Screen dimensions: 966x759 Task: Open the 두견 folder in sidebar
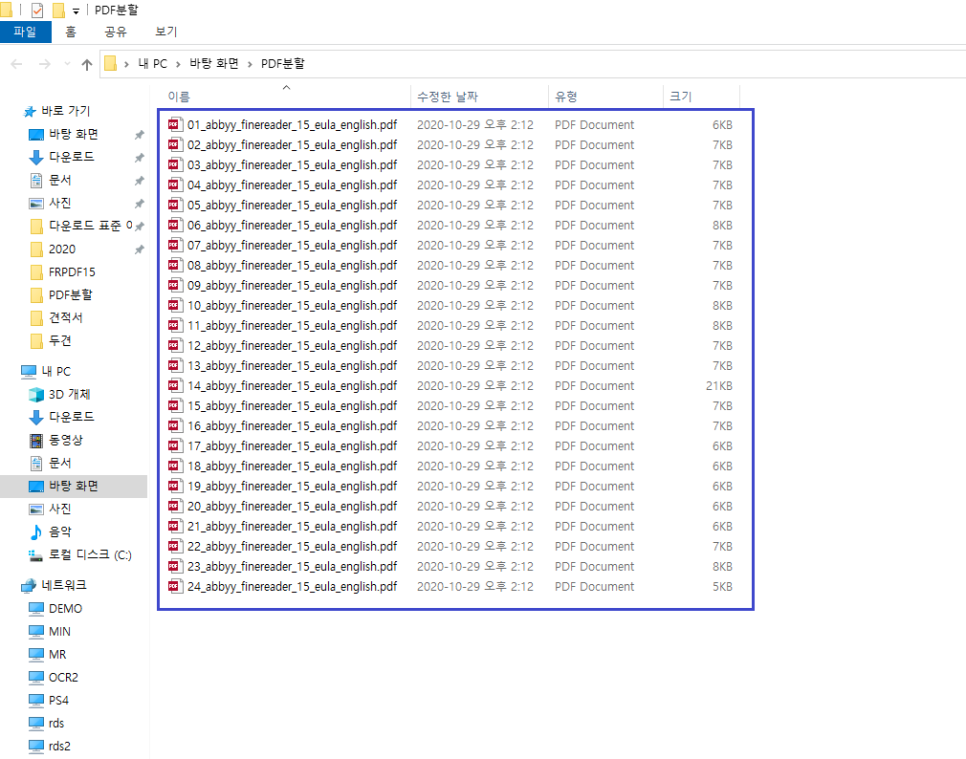[x=60, y=341]
